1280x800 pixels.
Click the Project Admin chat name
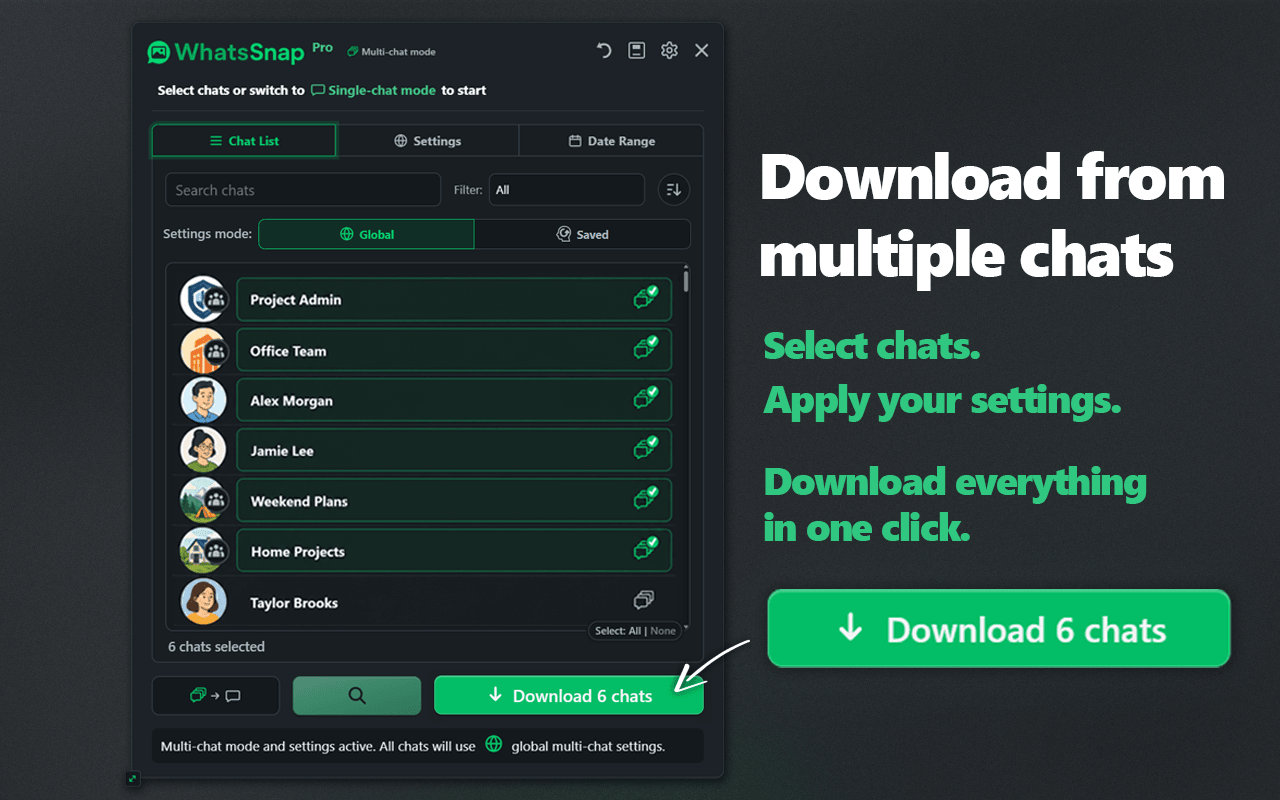point(295,300)
